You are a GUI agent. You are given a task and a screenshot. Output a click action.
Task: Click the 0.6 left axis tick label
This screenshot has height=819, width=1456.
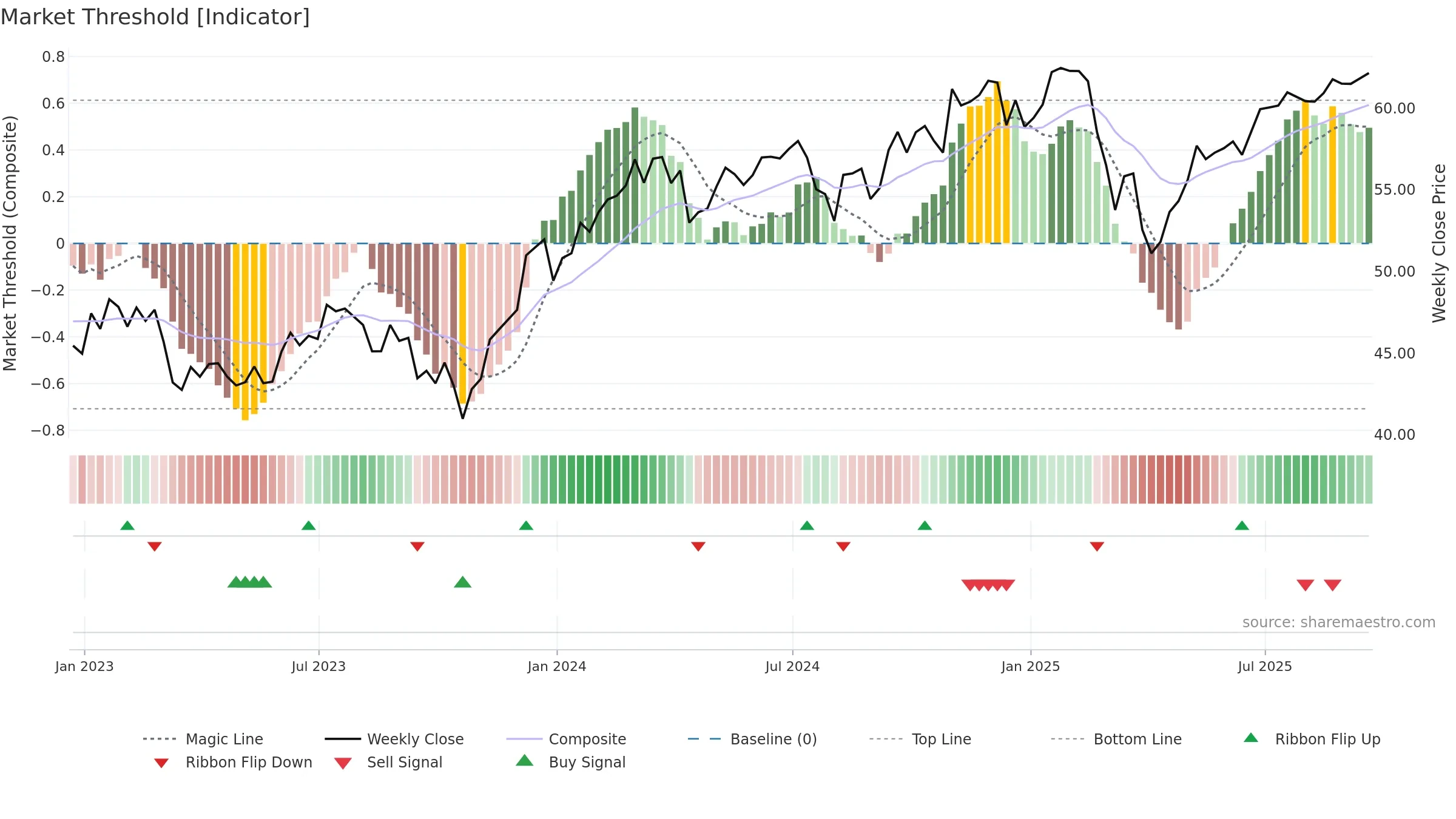pos(53,104)
